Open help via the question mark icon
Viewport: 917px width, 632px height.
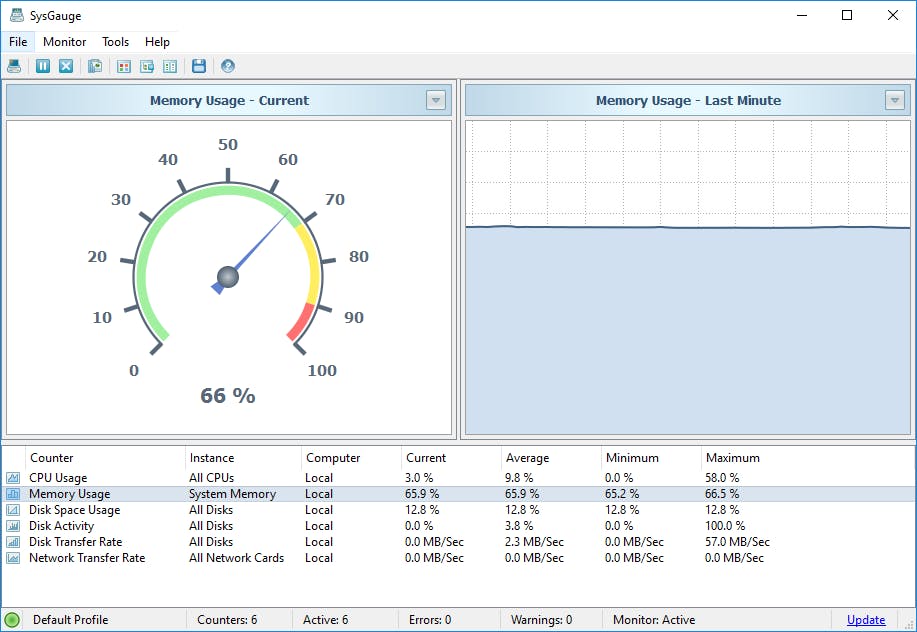228,66
